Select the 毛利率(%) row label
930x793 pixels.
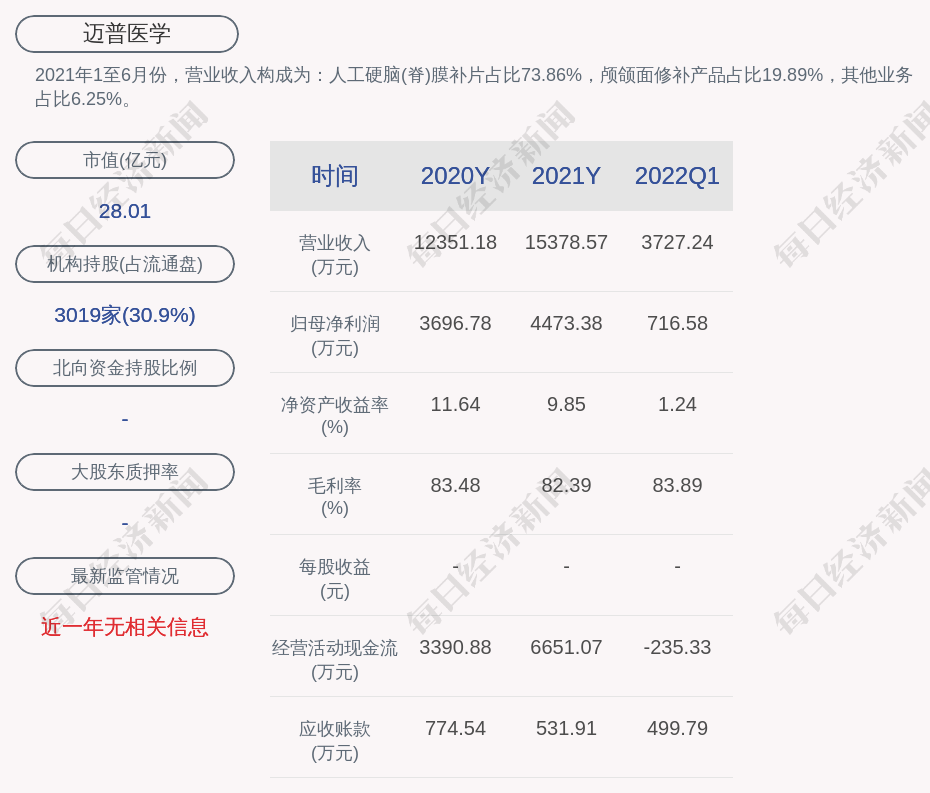334,497
